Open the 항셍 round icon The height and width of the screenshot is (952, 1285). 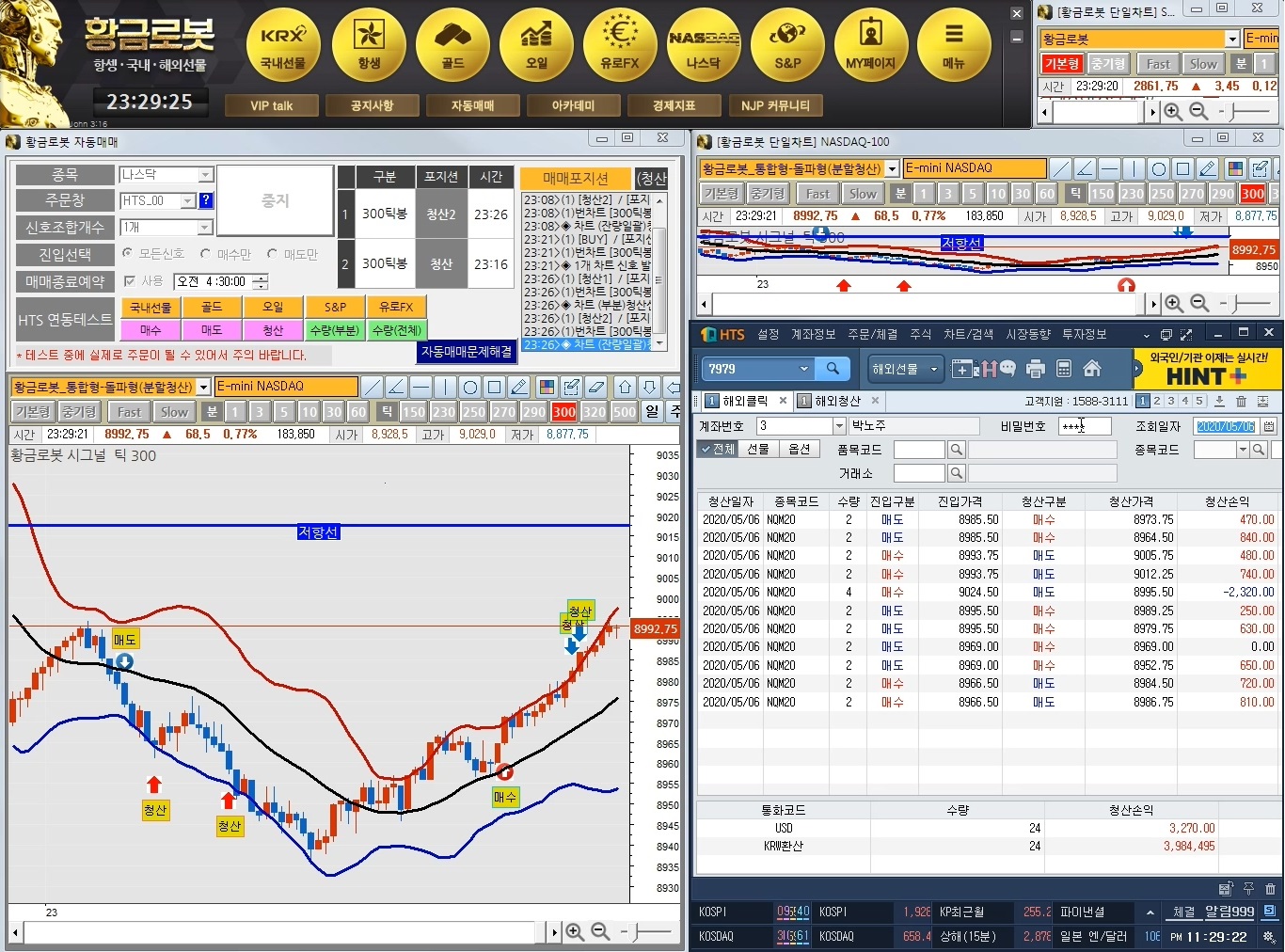click(x=369, y=46)
